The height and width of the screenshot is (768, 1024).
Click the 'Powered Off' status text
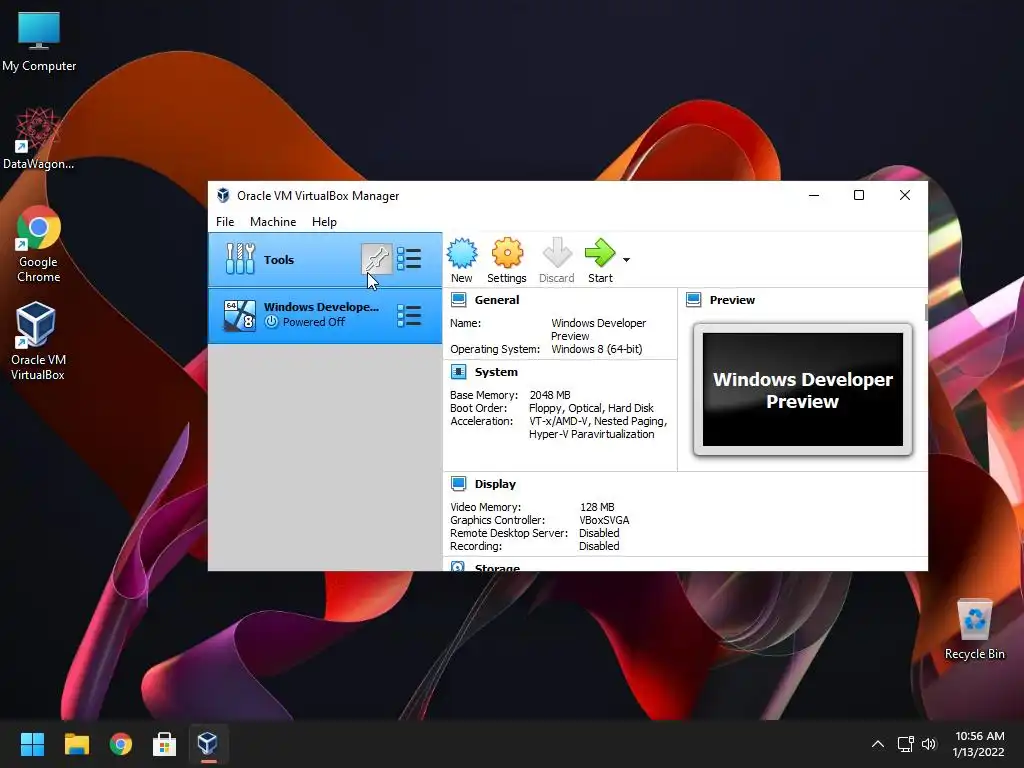click(313, 322)
